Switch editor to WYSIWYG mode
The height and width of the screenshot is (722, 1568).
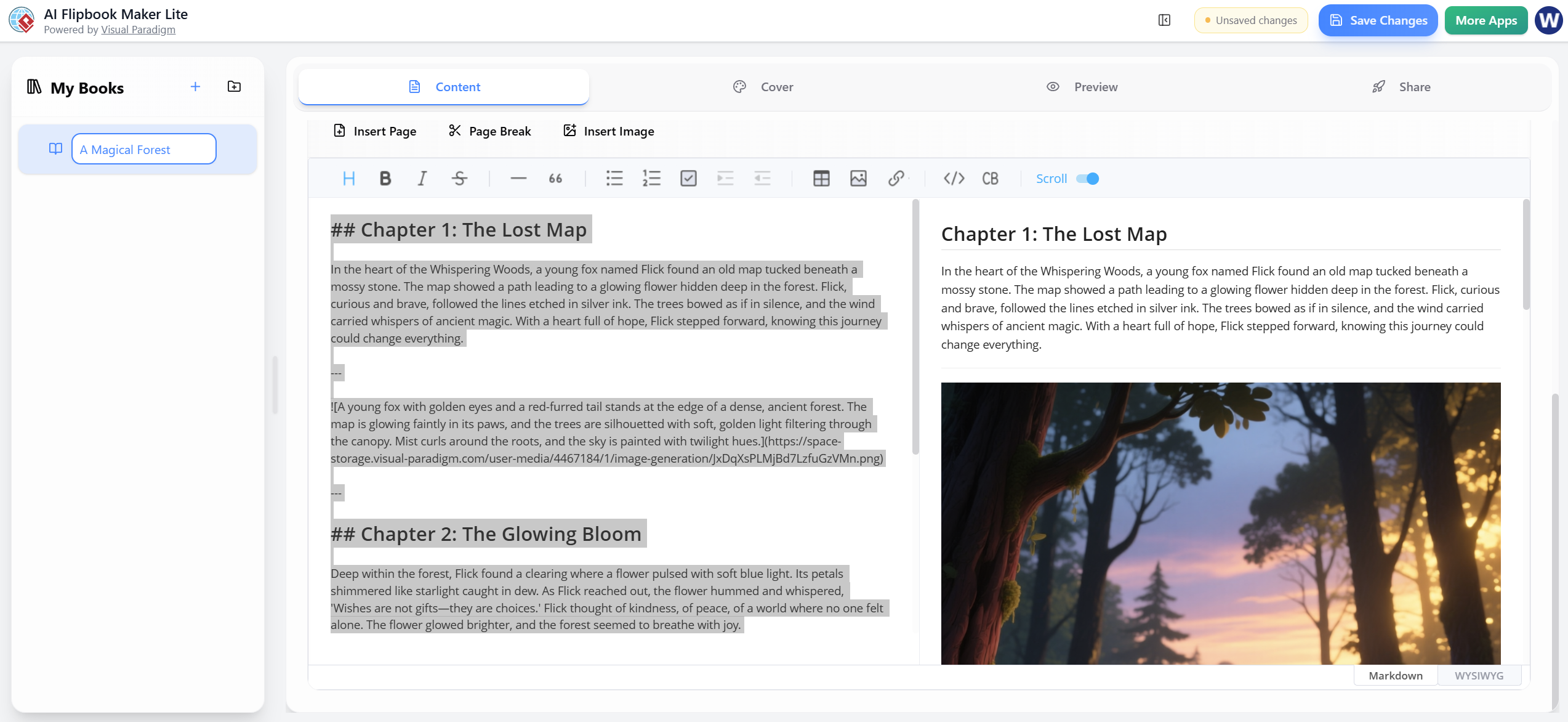click(1479, 675)
